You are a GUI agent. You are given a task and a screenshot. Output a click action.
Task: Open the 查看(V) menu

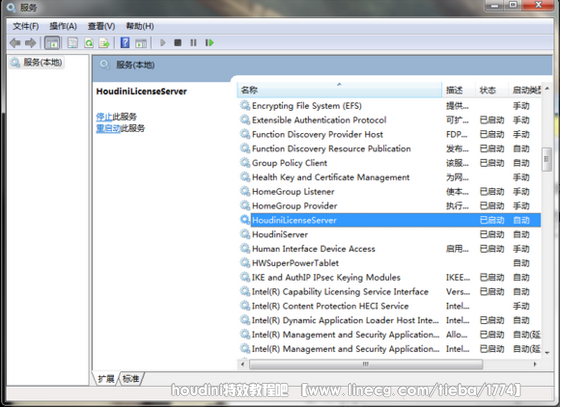tap(101, 26)
